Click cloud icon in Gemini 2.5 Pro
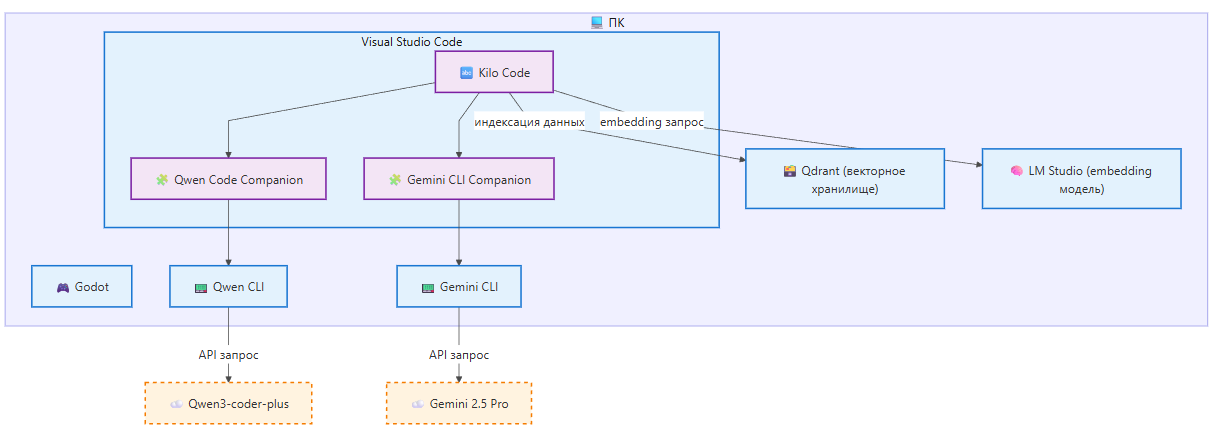Screen dimensions: 1212x429 coord(418,404)
